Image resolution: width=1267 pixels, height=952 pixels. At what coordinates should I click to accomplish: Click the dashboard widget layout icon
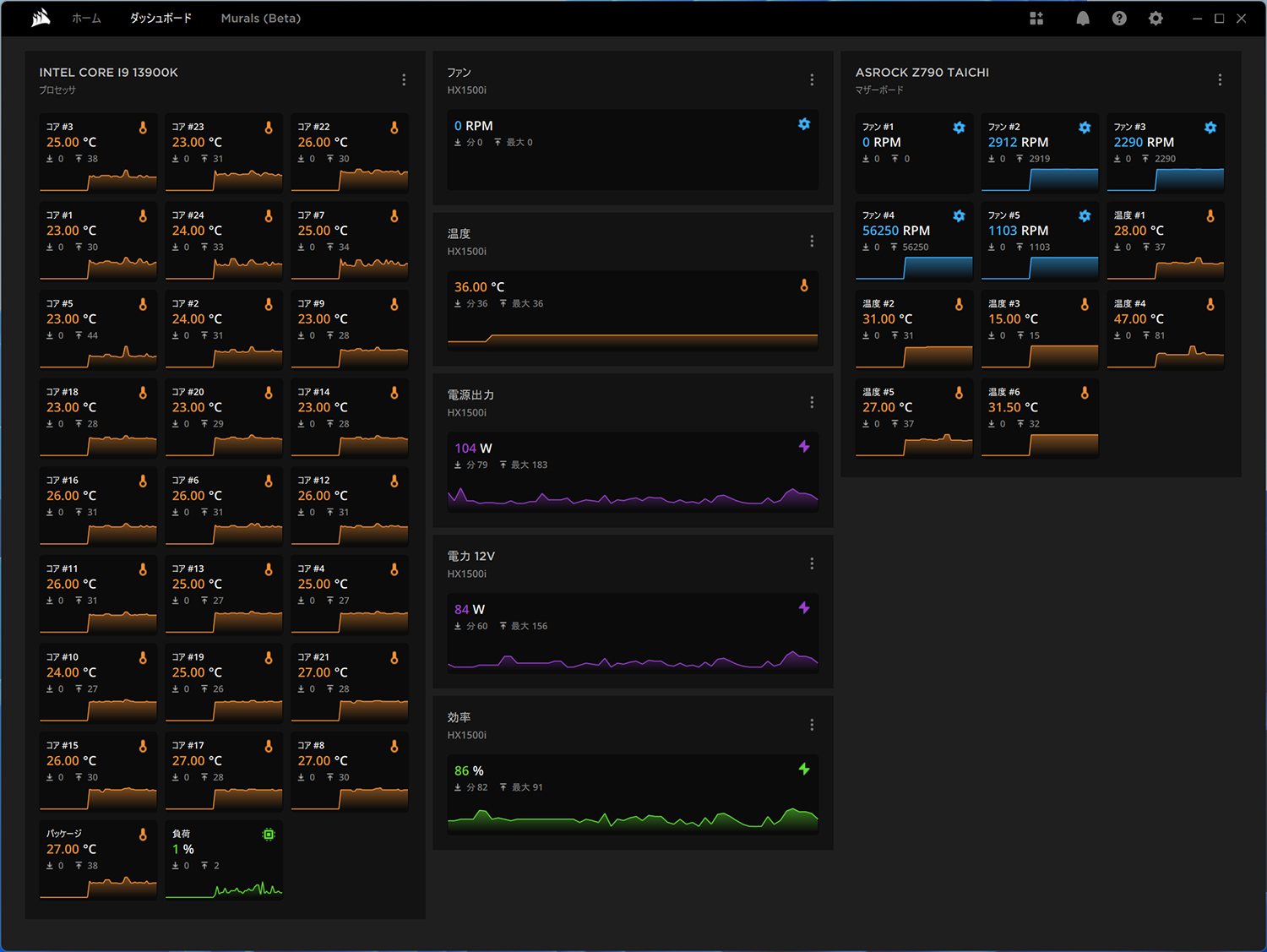(1036, 19)
